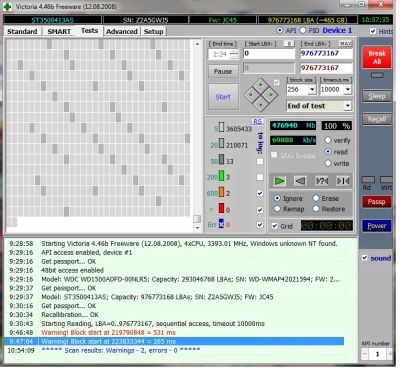
Task: Click the random seek ▶?◀ icon
Action: 322,181
